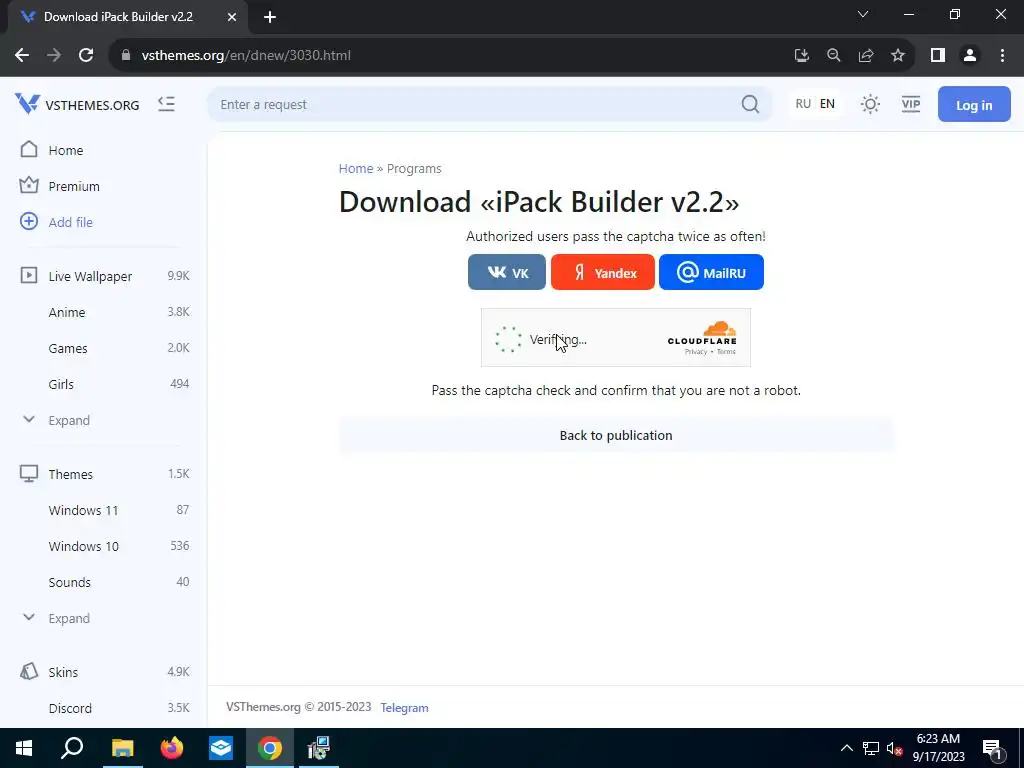Click the Skins icon in sidebar
Image resolution: width=1024 pixels, height=768 pixels.
(29, 671)
